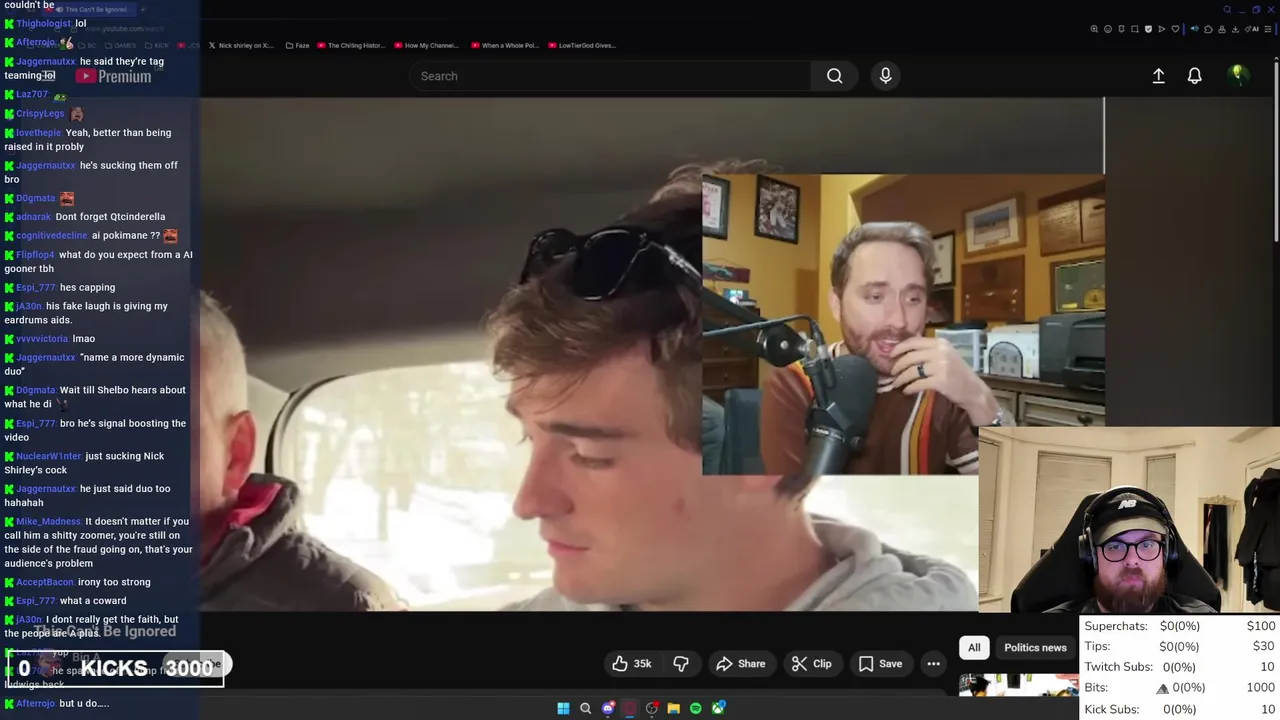Open the browser player triangle icon

[1162, 29]
